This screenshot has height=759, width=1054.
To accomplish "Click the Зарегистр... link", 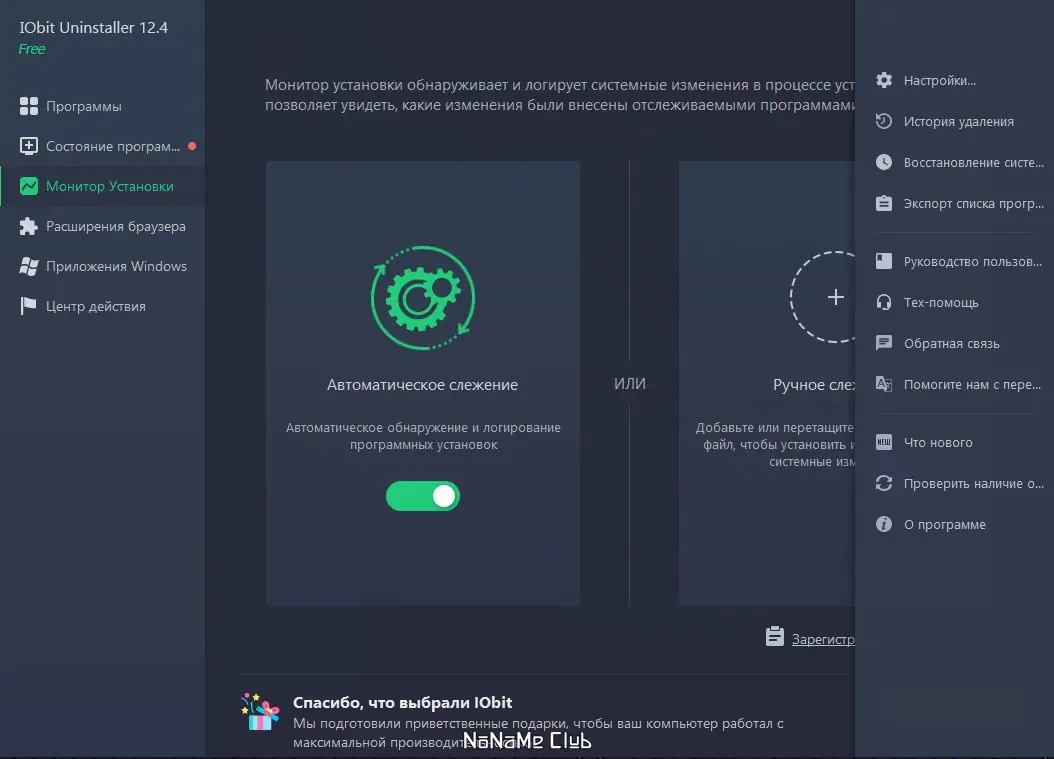I will (823, 639).
